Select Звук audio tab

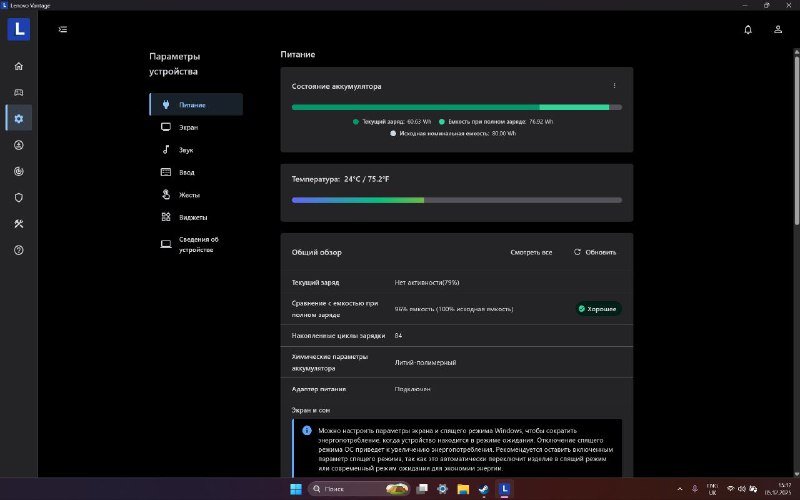pos(196,150)
